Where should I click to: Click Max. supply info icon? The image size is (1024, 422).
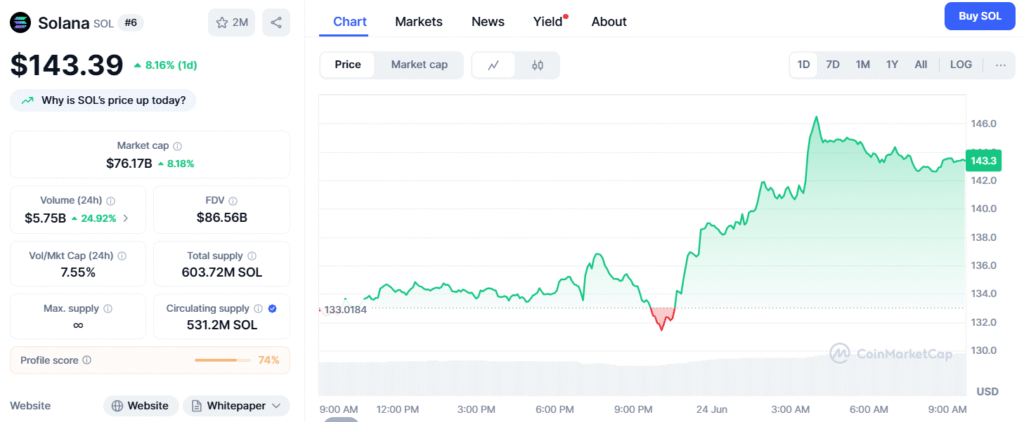(x=108, y=308)
